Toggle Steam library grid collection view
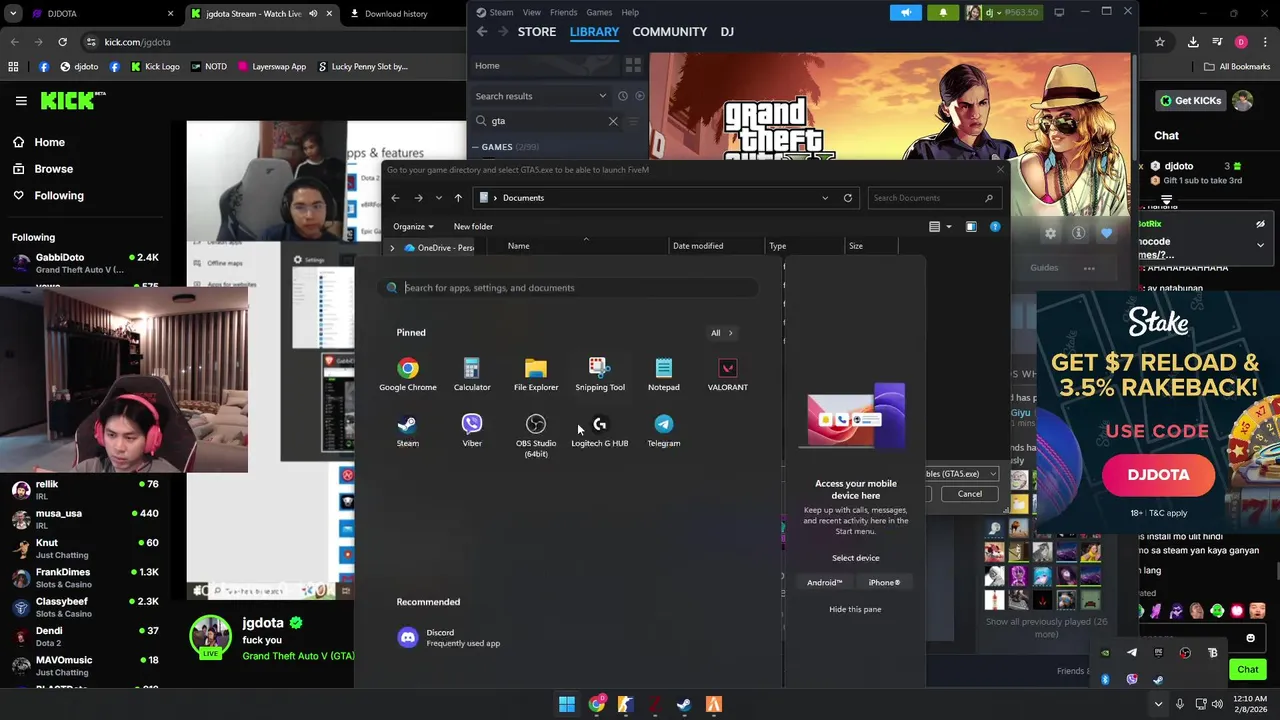Viewport: 1280px width, 720px height. click(x=633, y=65)
